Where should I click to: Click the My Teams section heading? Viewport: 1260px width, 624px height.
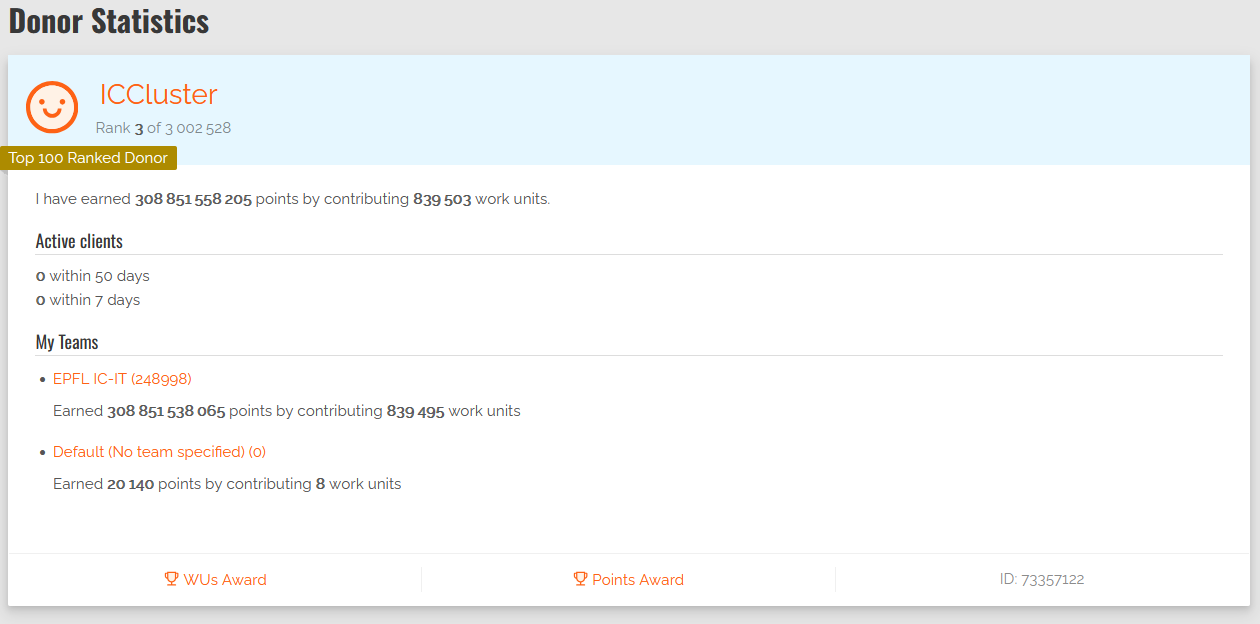click(x=67, y=342)
